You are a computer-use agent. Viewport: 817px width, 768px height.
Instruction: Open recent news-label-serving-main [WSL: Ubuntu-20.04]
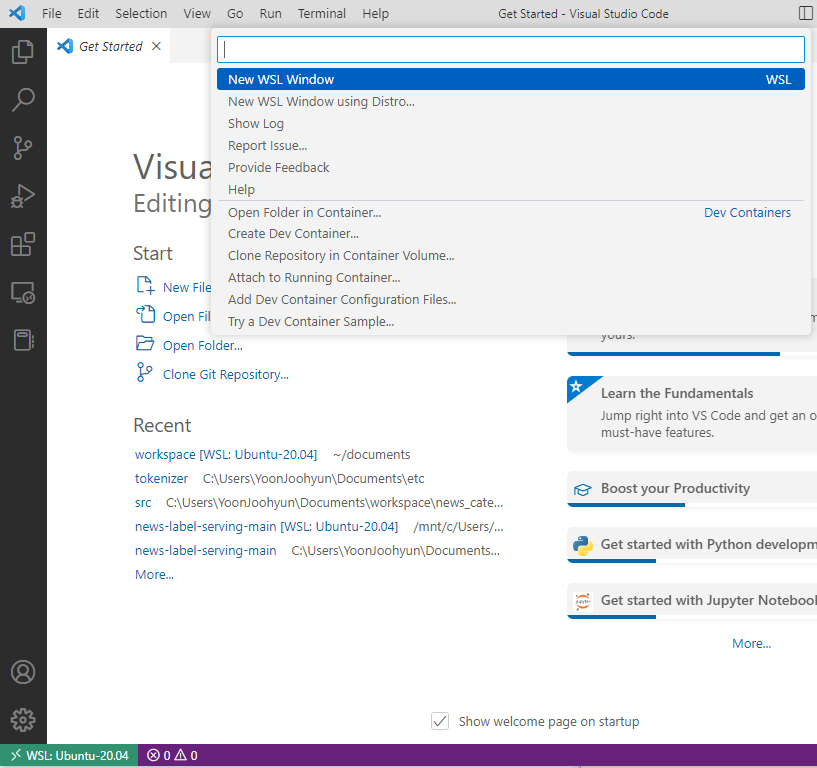click(266, 526)
